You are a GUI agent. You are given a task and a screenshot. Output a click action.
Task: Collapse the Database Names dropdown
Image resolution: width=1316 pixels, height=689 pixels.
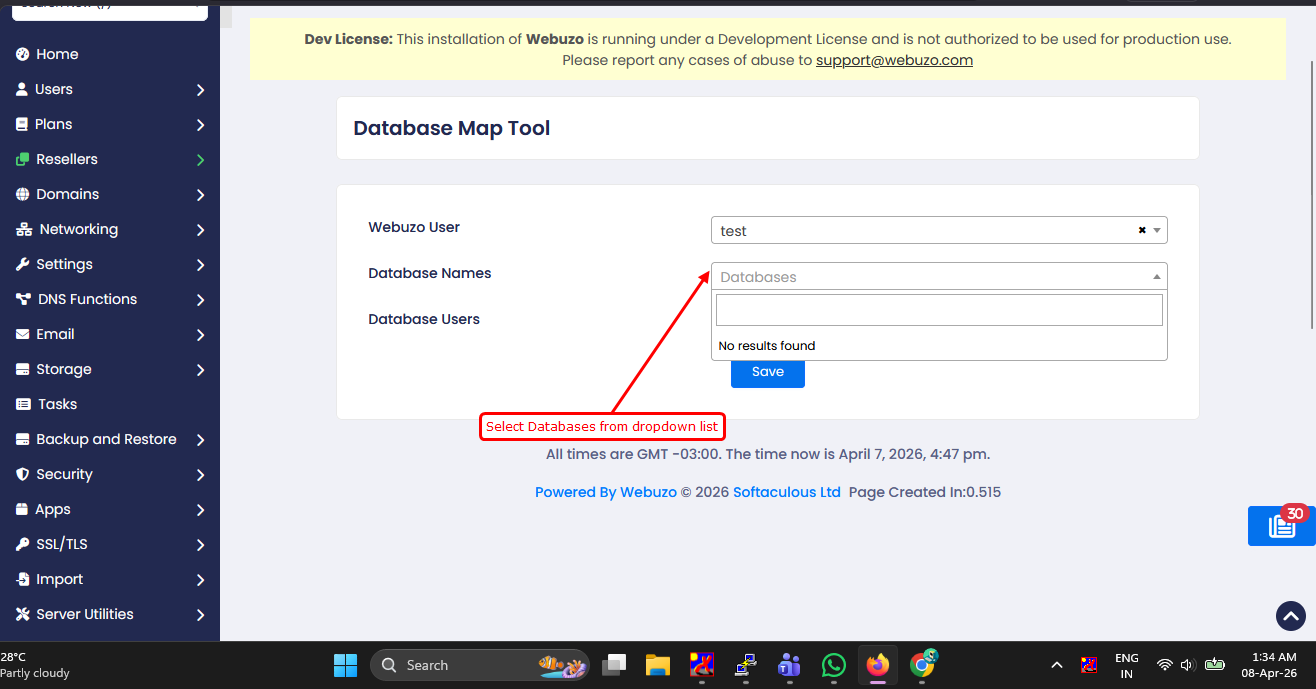(1157, 277)
